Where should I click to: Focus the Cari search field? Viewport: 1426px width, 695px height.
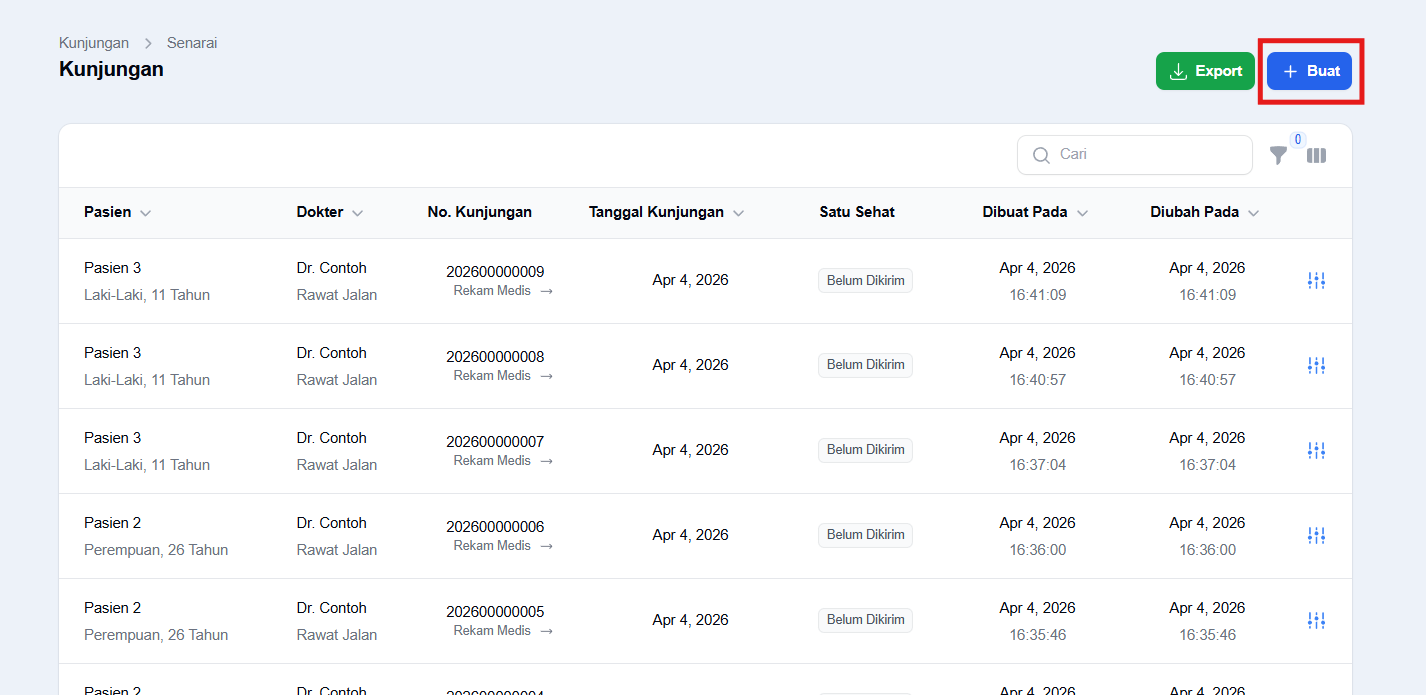(1135, 155)
